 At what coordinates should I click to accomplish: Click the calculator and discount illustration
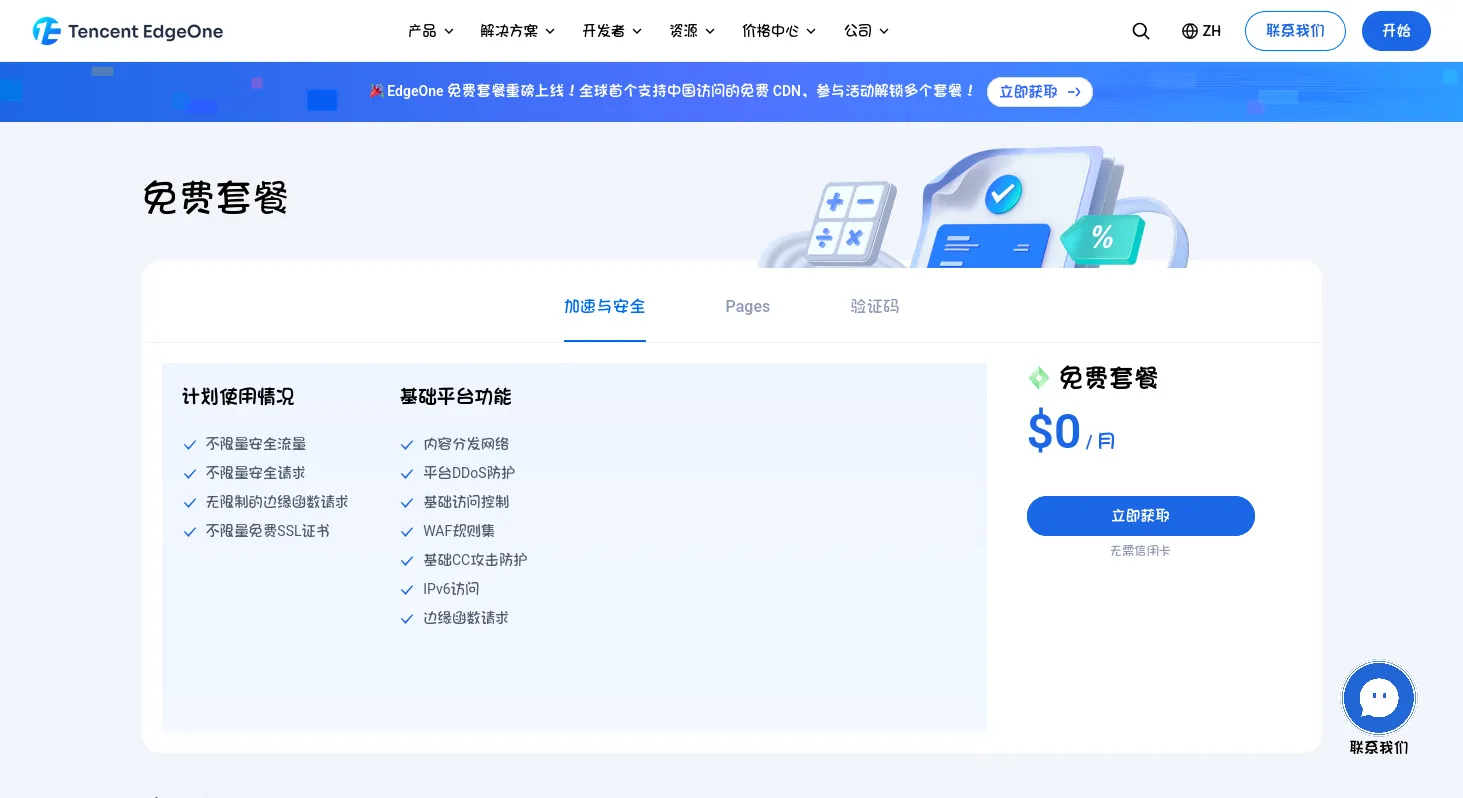972,207
